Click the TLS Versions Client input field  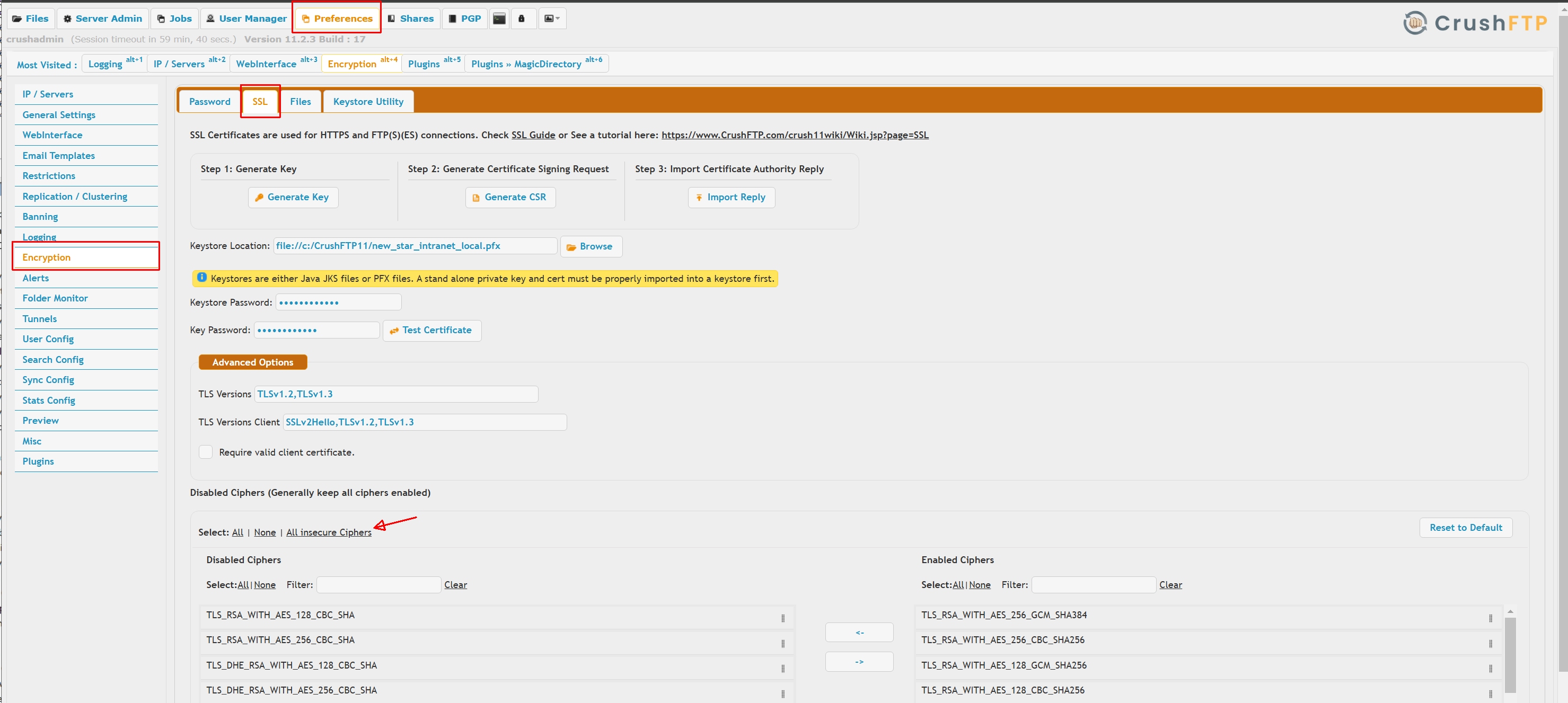[x=424, y=422]
